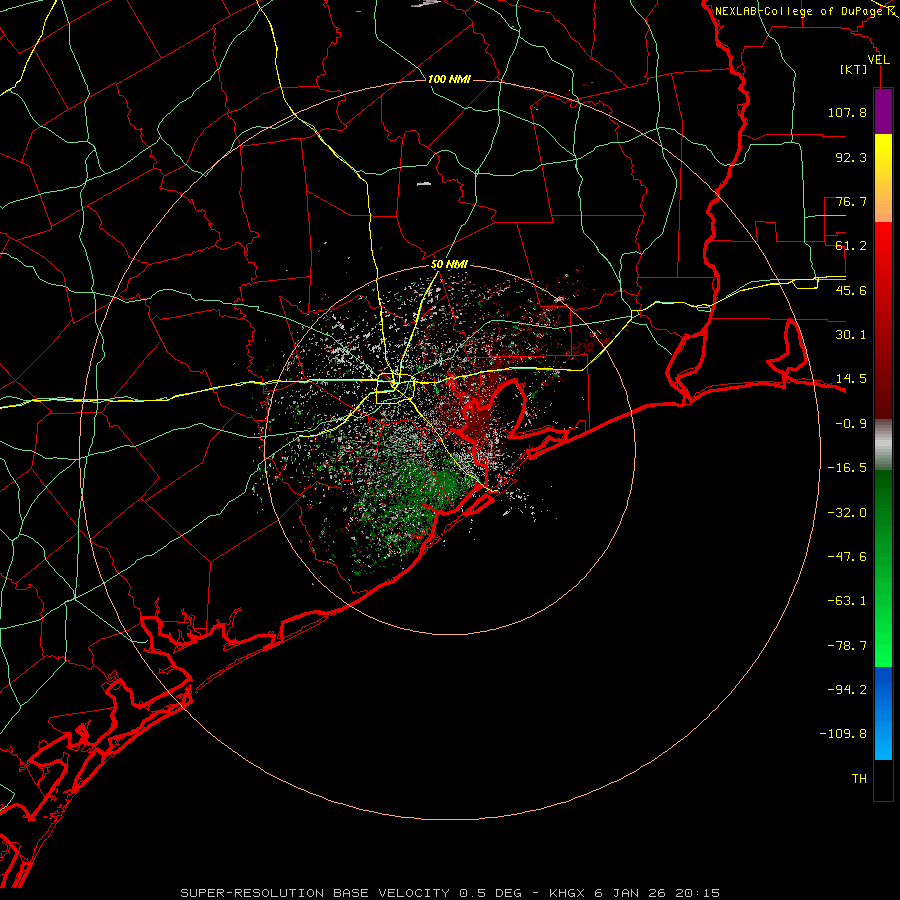The width and height of the screenshot is (900, 900).
Task: Click the -0.9 velocity scale label
Action: coord(851,424)
